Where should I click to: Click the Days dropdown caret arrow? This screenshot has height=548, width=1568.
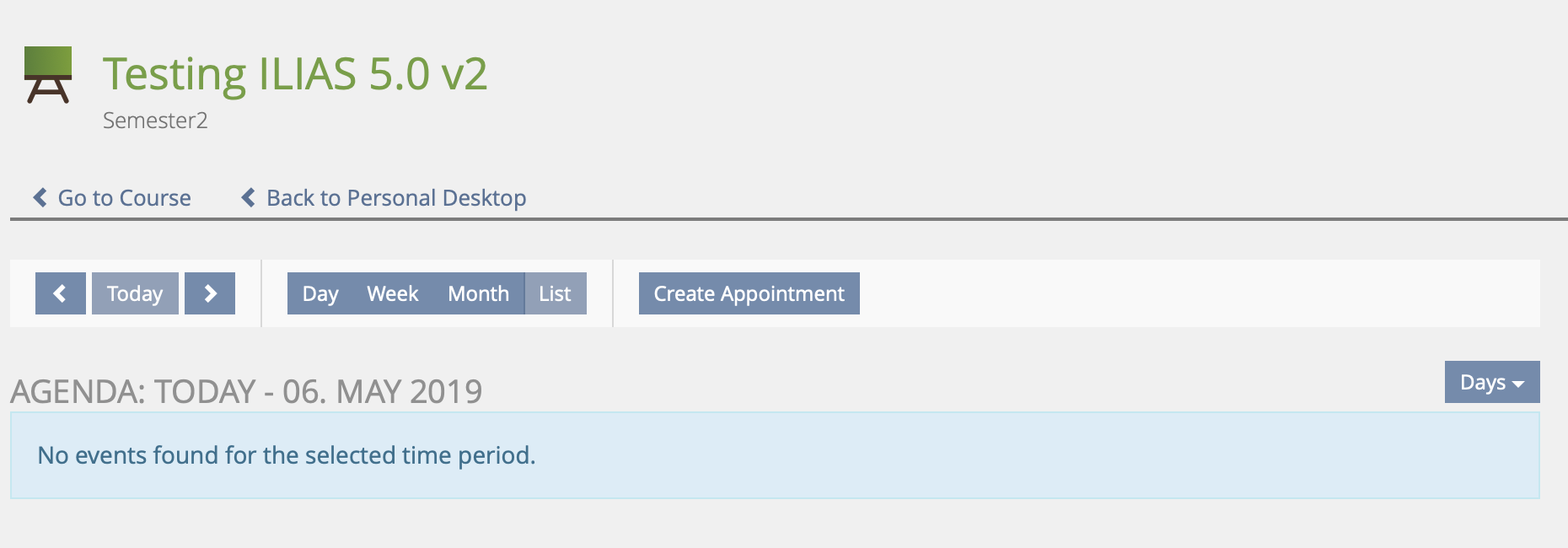[1518, 384]
